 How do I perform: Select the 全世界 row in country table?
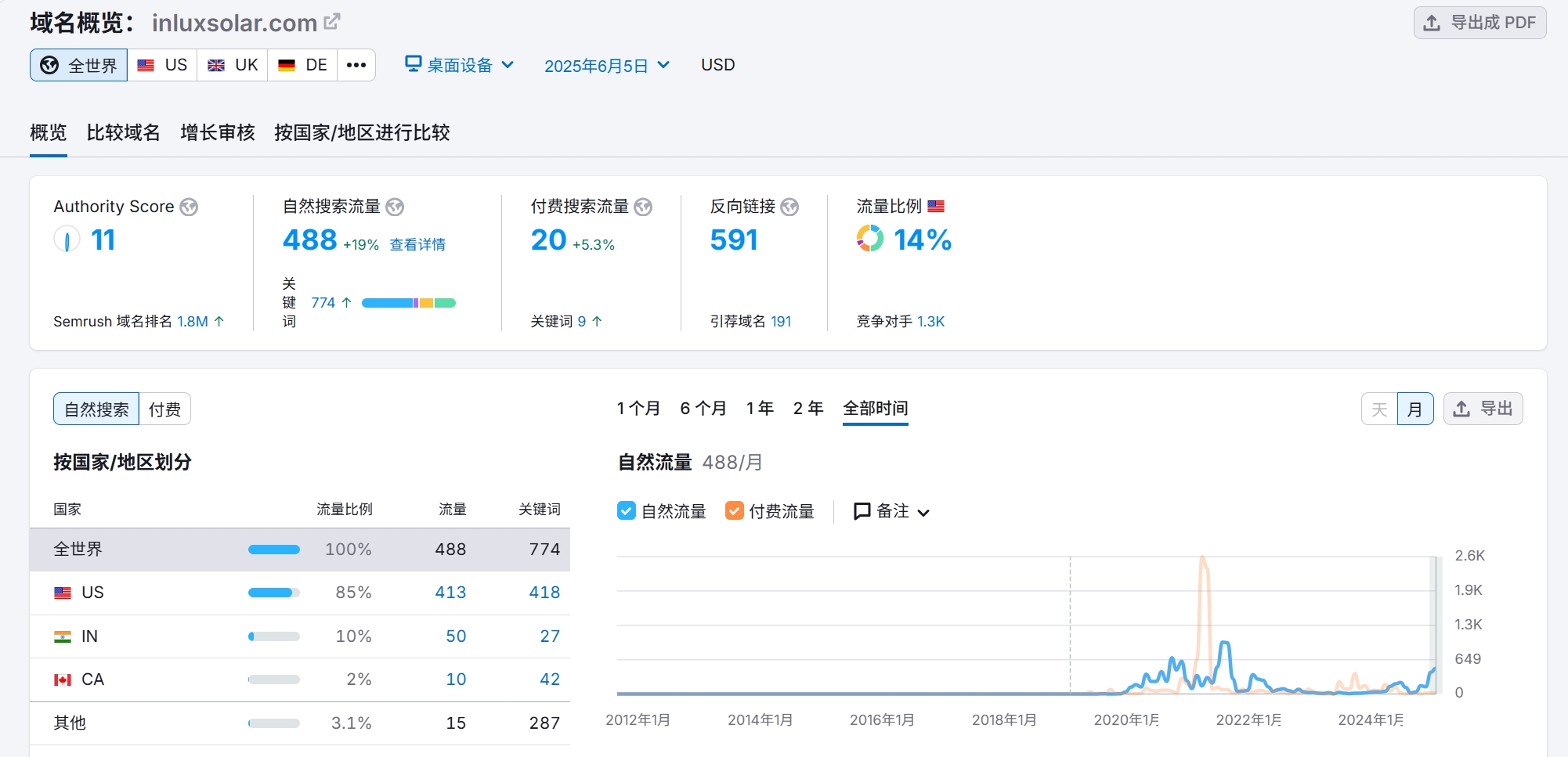pyautogui.click(x=300, y=550)
